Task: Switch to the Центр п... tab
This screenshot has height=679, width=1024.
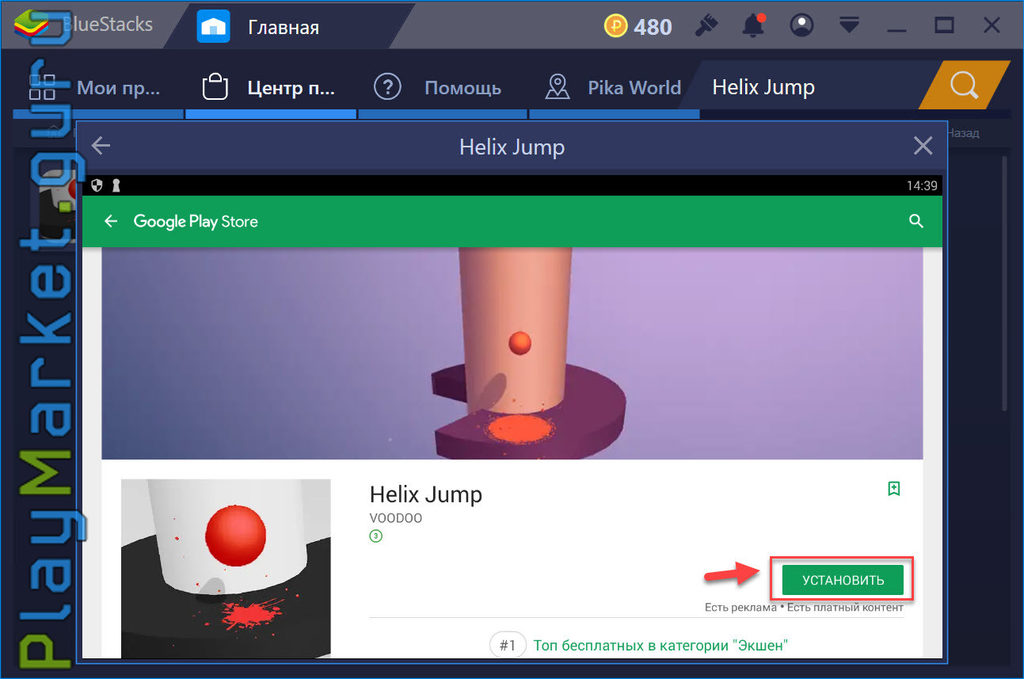Action: tap(270, 87)
